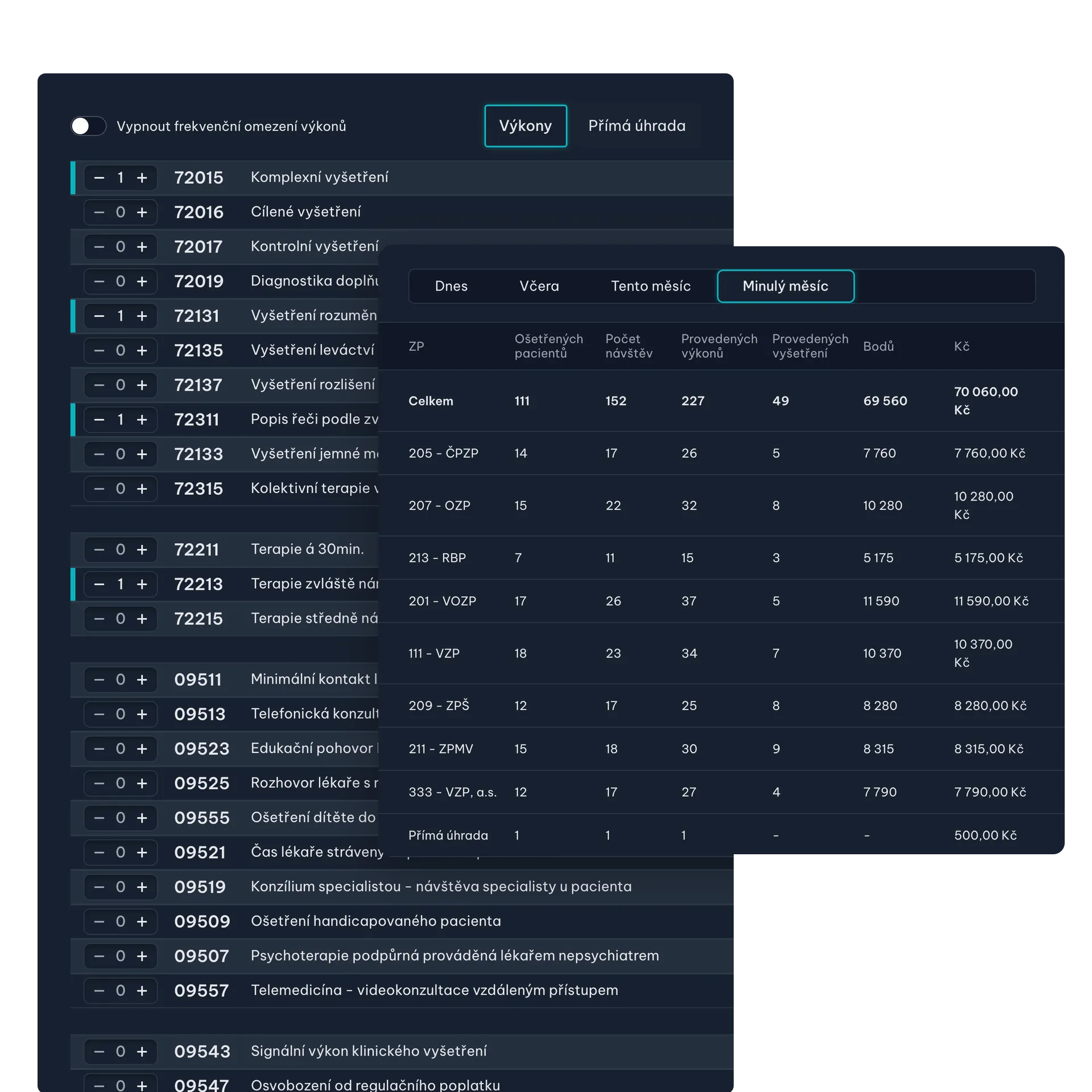Click the 500,00 Kč amount cell
The height and width of the screenshot is (1092, 1092).
click(985, 835)
